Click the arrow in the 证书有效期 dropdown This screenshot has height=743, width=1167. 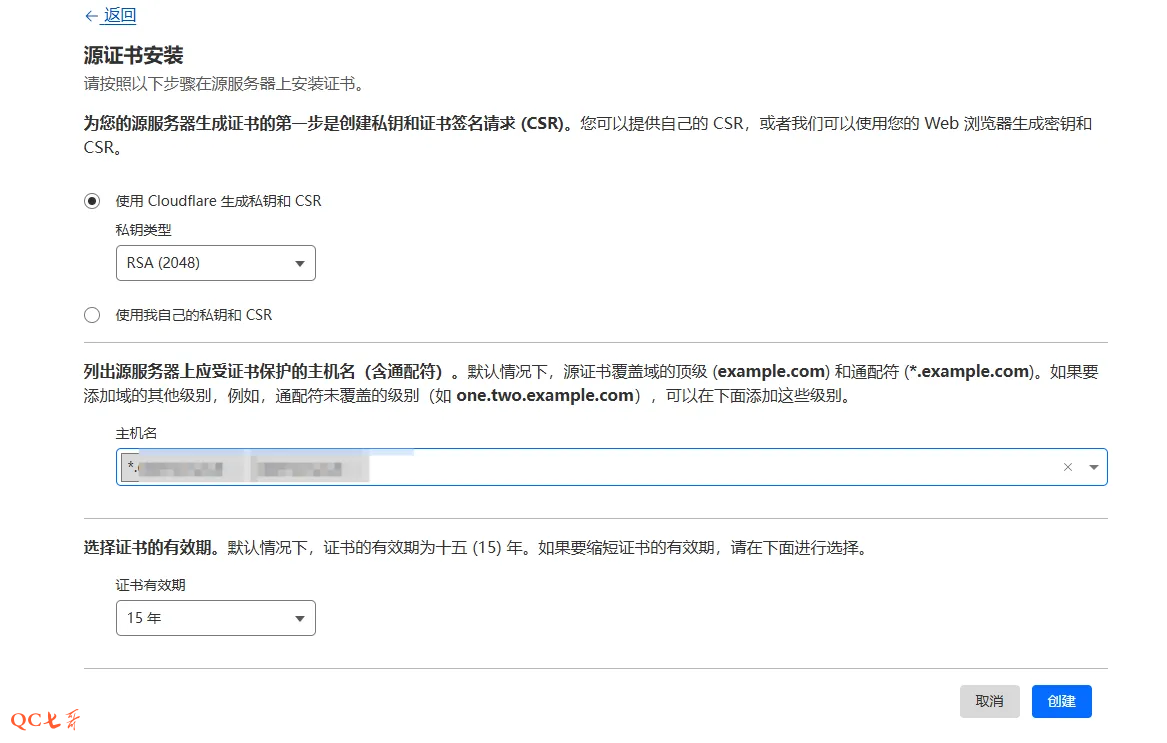coord(300,619)
